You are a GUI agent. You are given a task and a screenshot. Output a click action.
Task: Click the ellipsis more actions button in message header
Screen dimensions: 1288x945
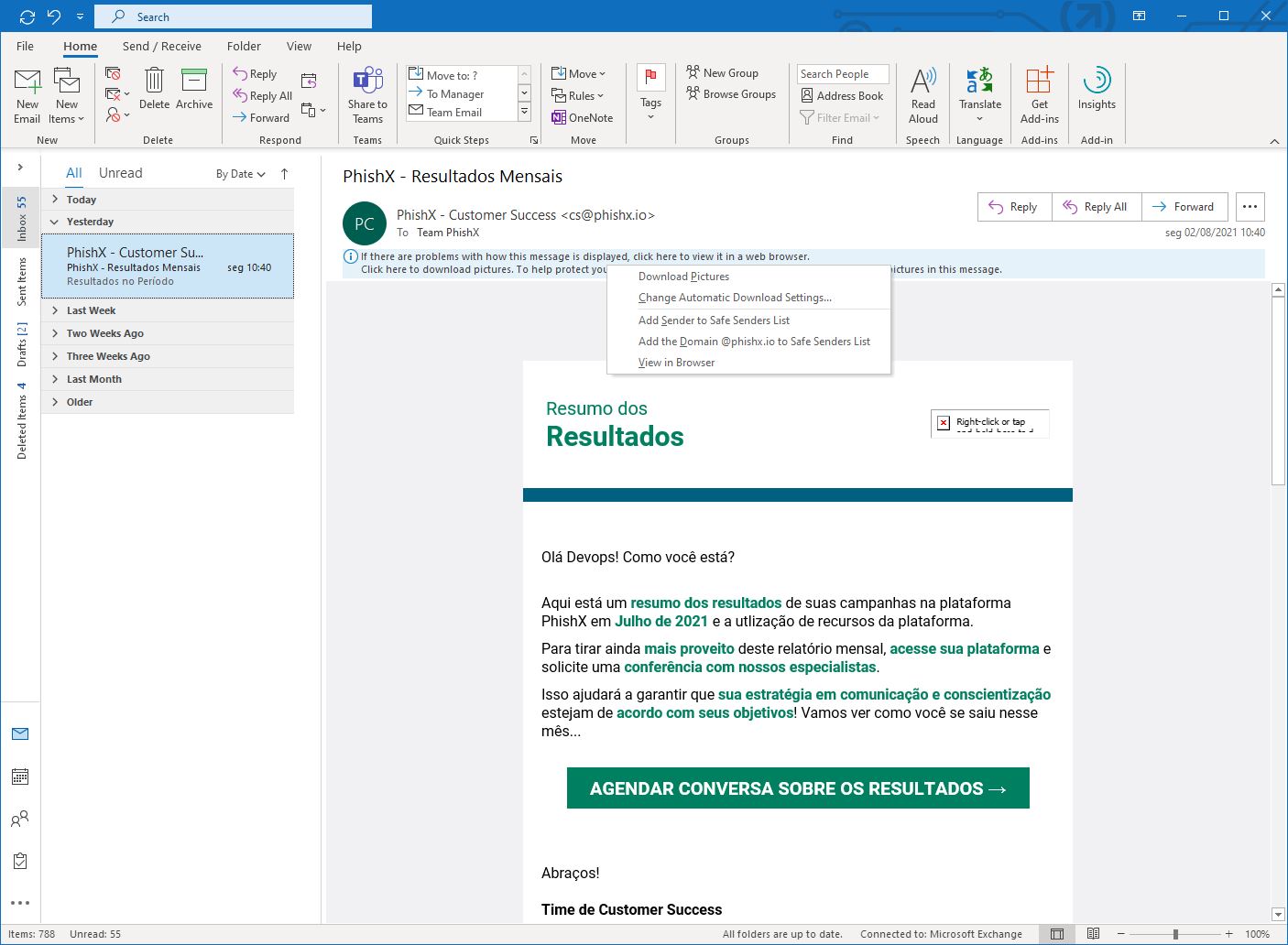(x=1250, y=207)
